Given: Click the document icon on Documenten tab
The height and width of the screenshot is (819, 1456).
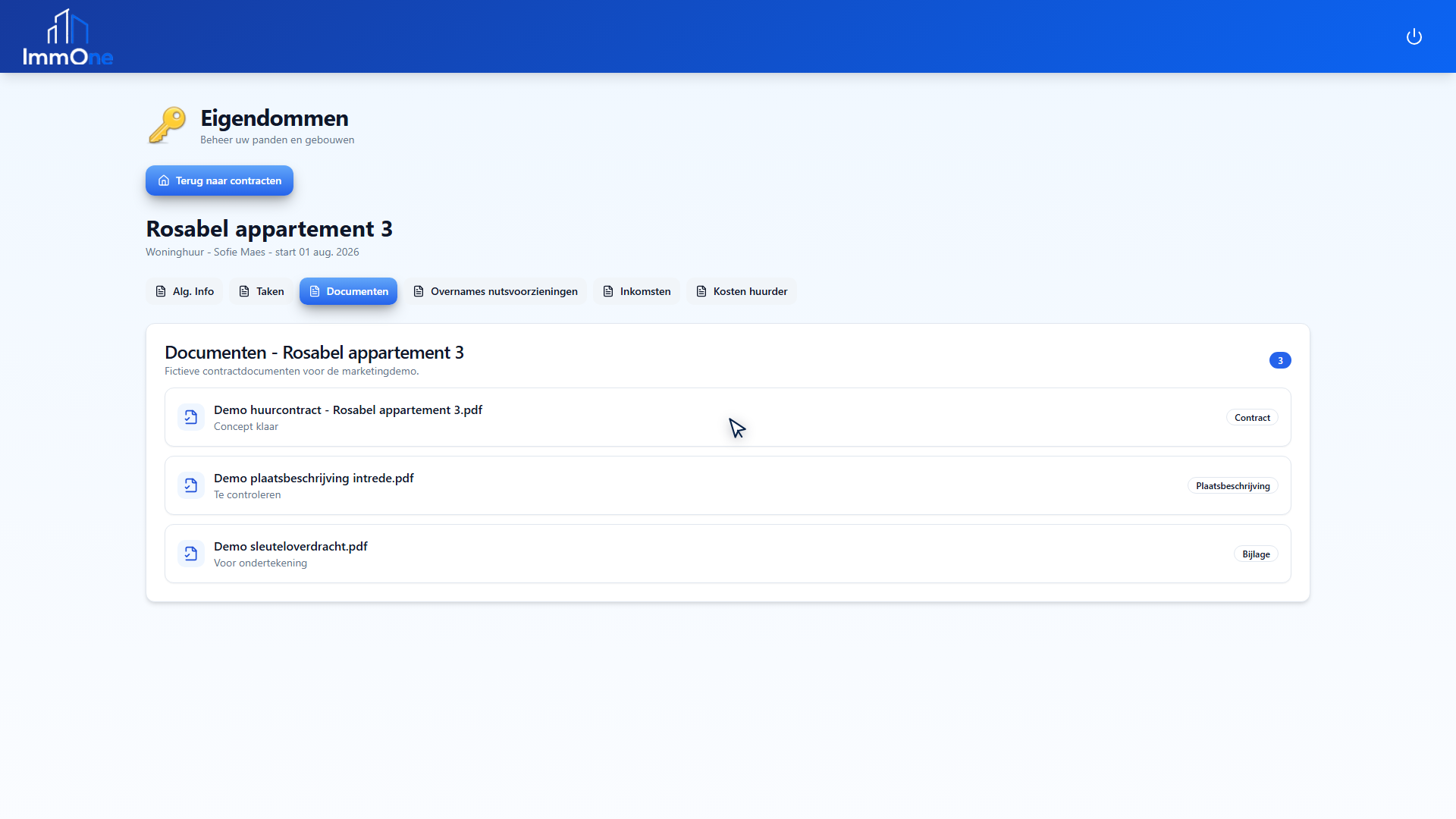Looking at the screenshot, I should coord(315,291).
